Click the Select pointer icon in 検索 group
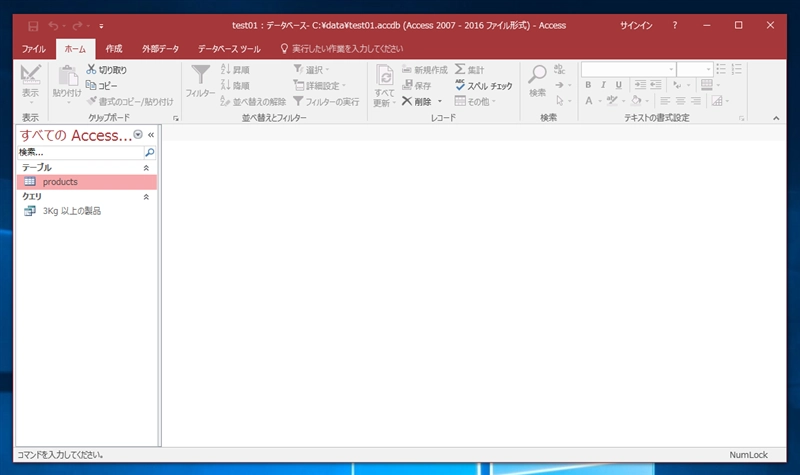The width and height of the screenshot is (800, 475). tap(560, 101)
